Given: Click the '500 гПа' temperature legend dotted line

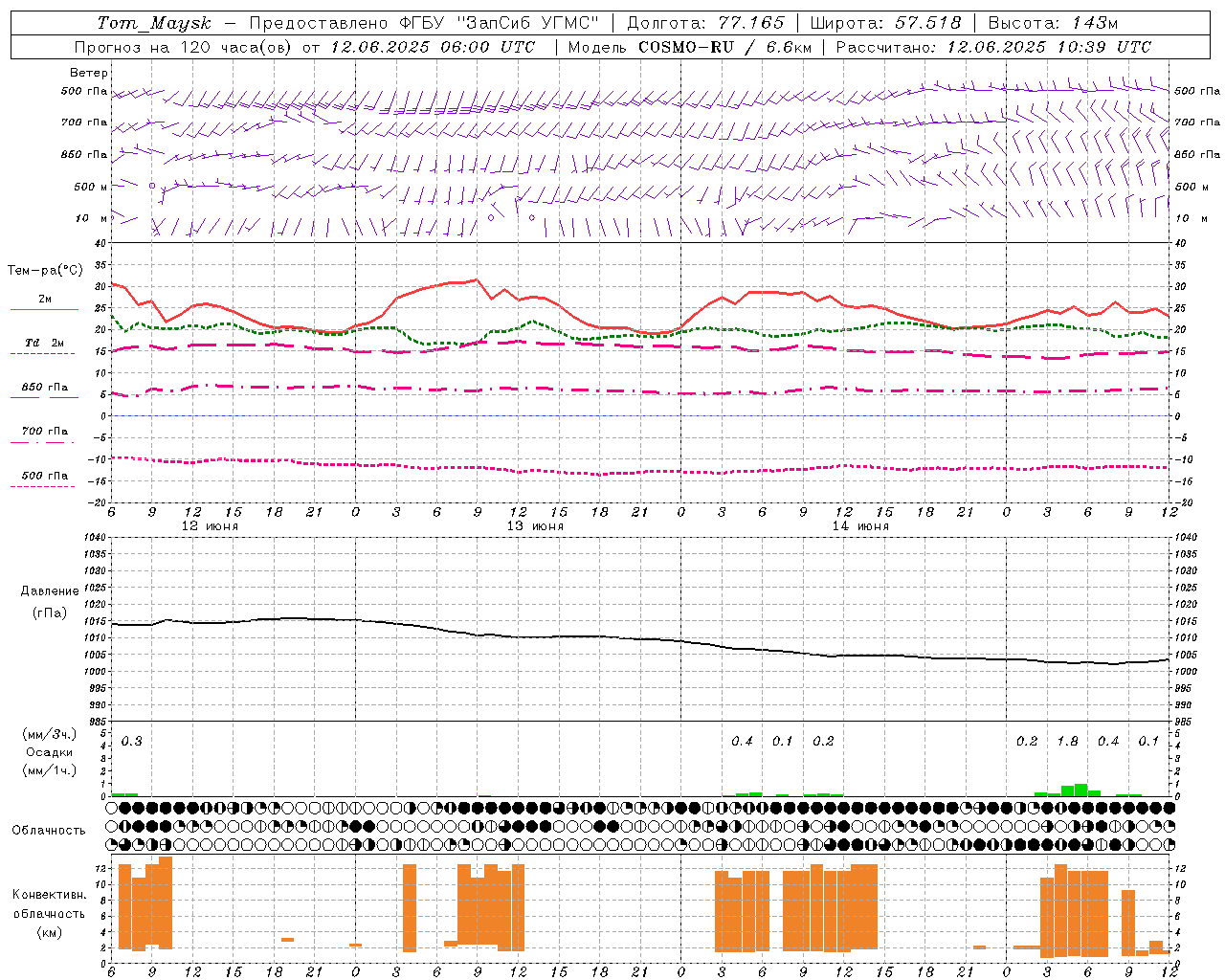Looking at the screenshot, I should (43, 486).
